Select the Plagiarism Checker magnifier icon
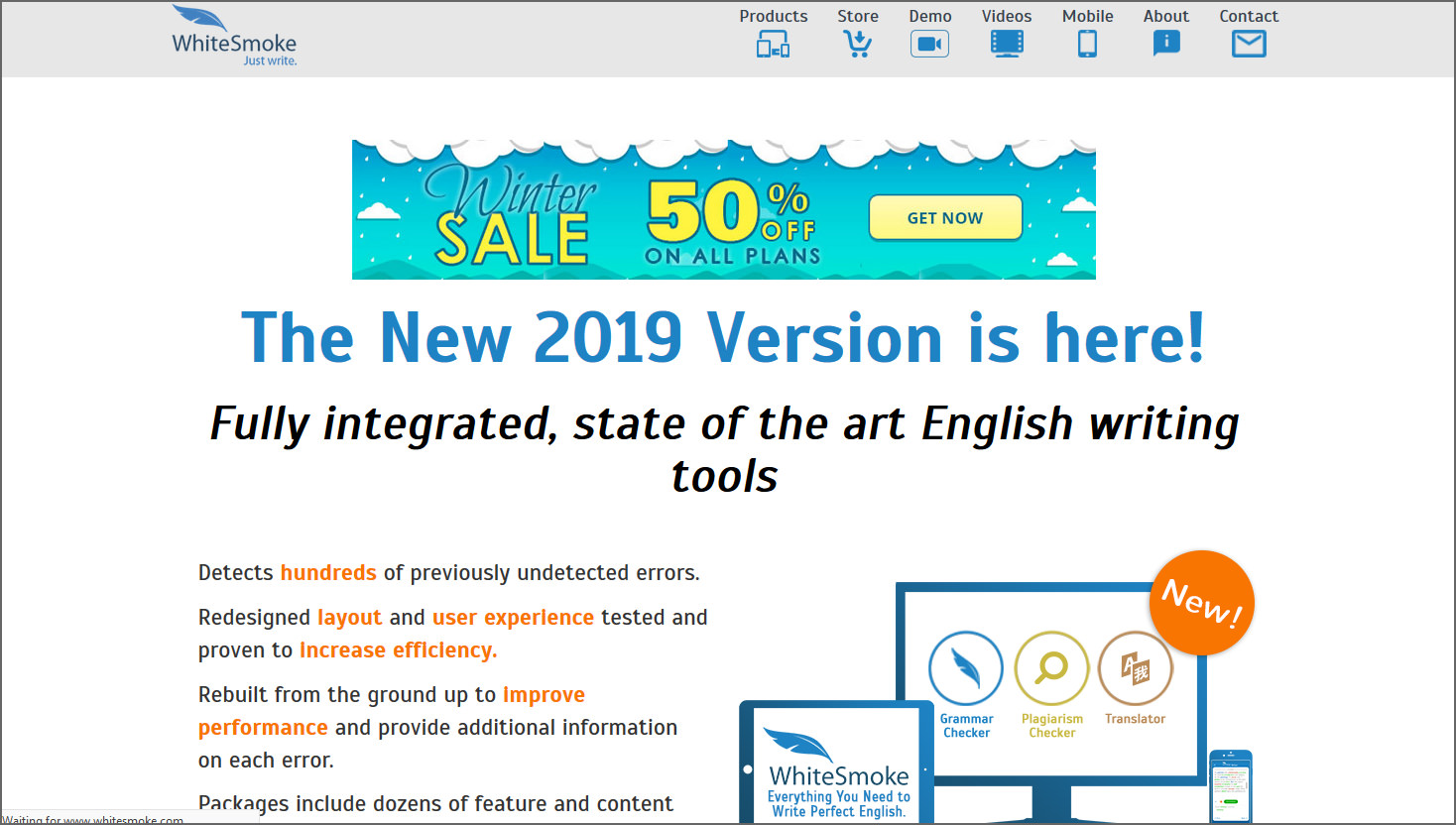Screen dimensions: 1456x825 [1051, 668]
